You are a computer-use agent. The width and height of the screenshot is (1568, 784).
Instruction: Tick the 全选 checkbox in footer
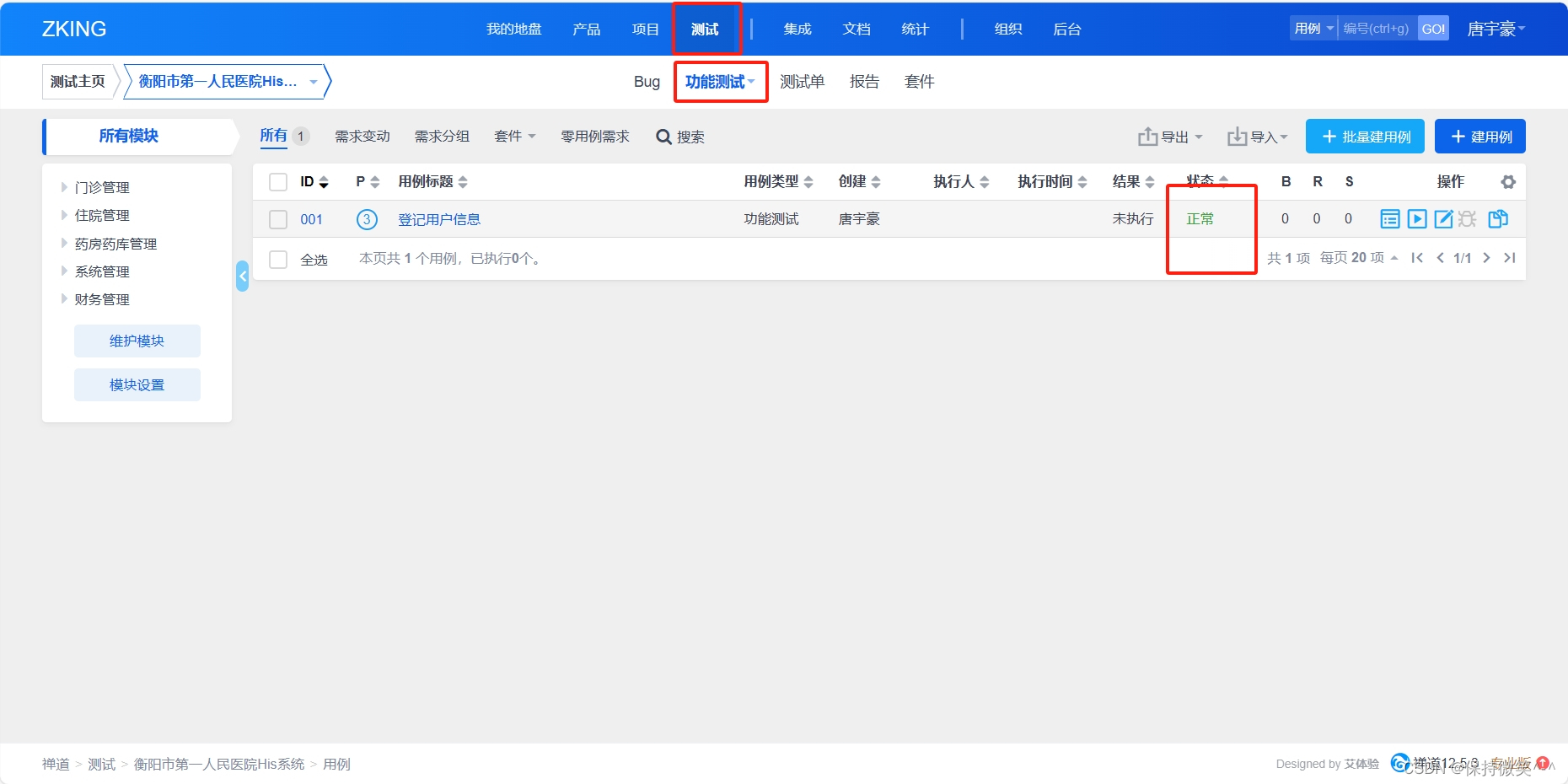[x=278, y=259]
